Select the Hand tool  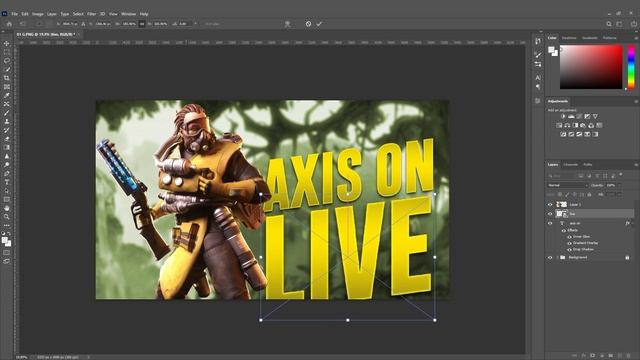click(7, 208)
